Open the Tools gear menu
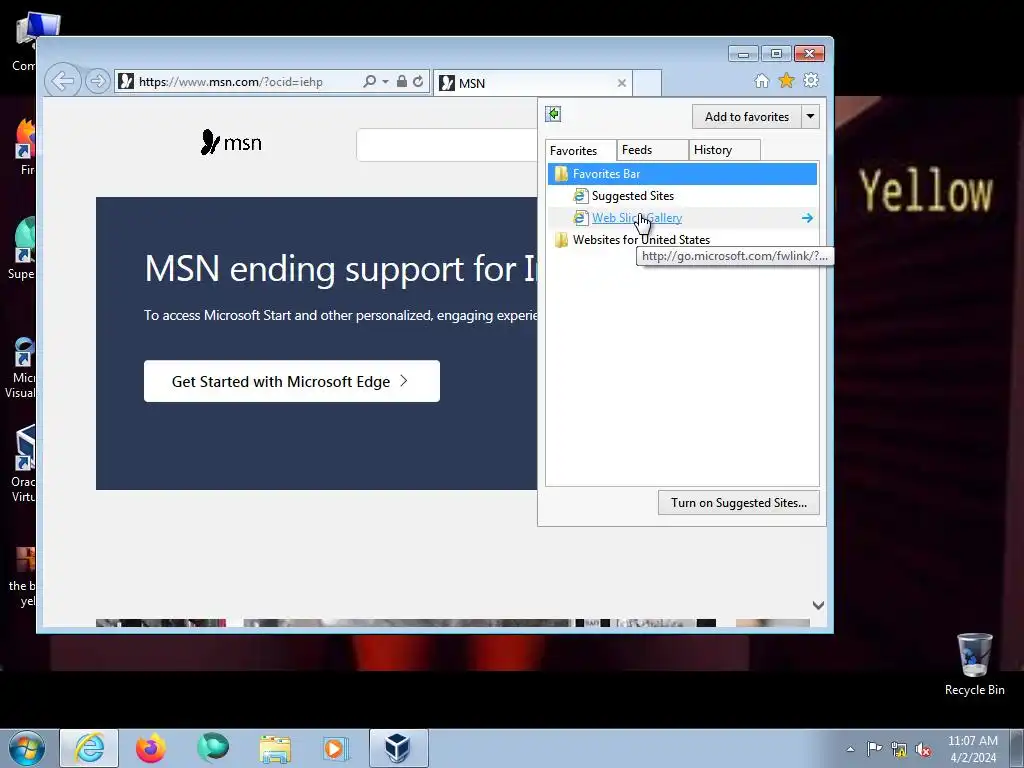 click(811, 80)
